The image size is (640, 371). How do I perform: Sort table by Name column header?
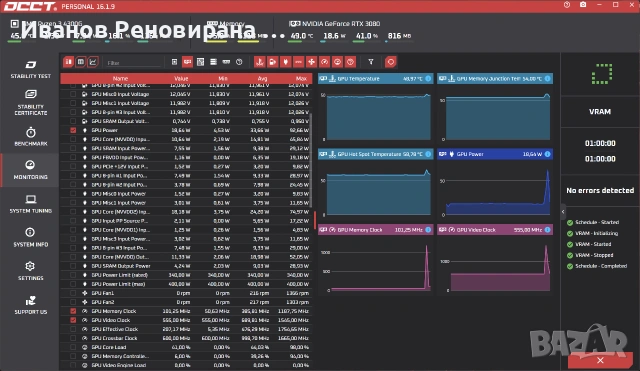click(120, 78)
